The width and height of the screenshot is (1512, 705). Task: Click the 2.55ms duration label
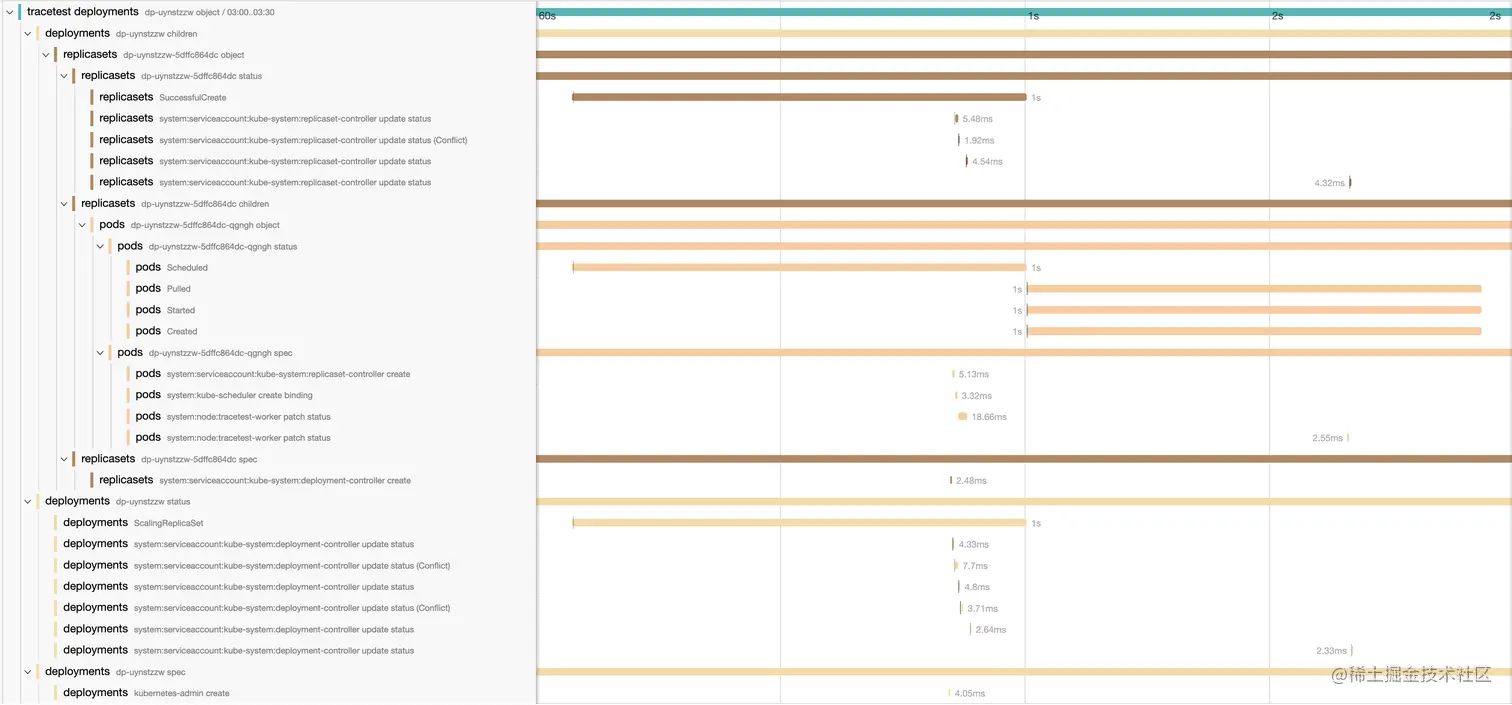1328,438
